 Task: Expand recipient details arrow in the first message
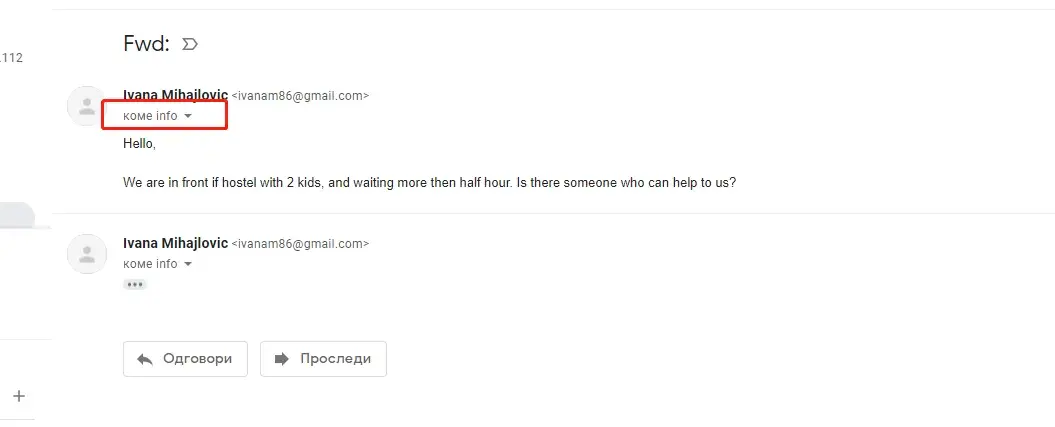point(188,116)
